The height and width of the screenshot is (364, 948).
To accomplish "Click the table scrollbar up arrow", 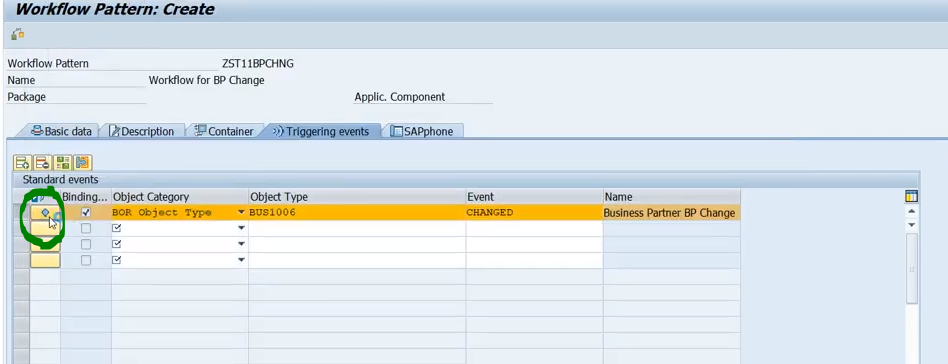I will tap(912, 211).
